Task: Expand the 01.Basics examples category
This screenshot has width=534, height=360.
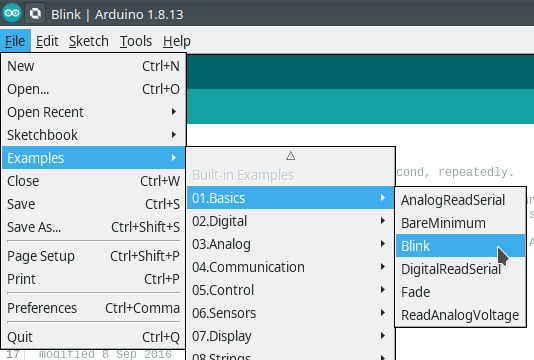Action: 290,198
